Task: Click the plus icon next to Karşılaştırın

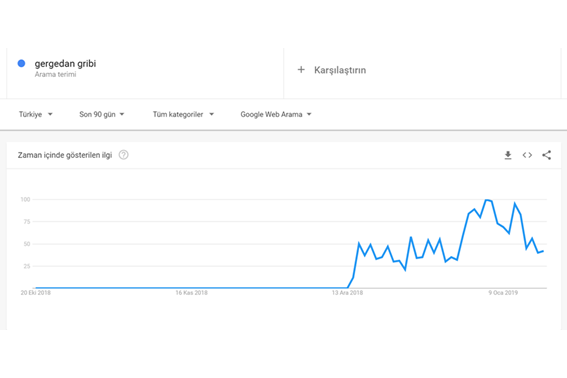Action: point(301,69)
